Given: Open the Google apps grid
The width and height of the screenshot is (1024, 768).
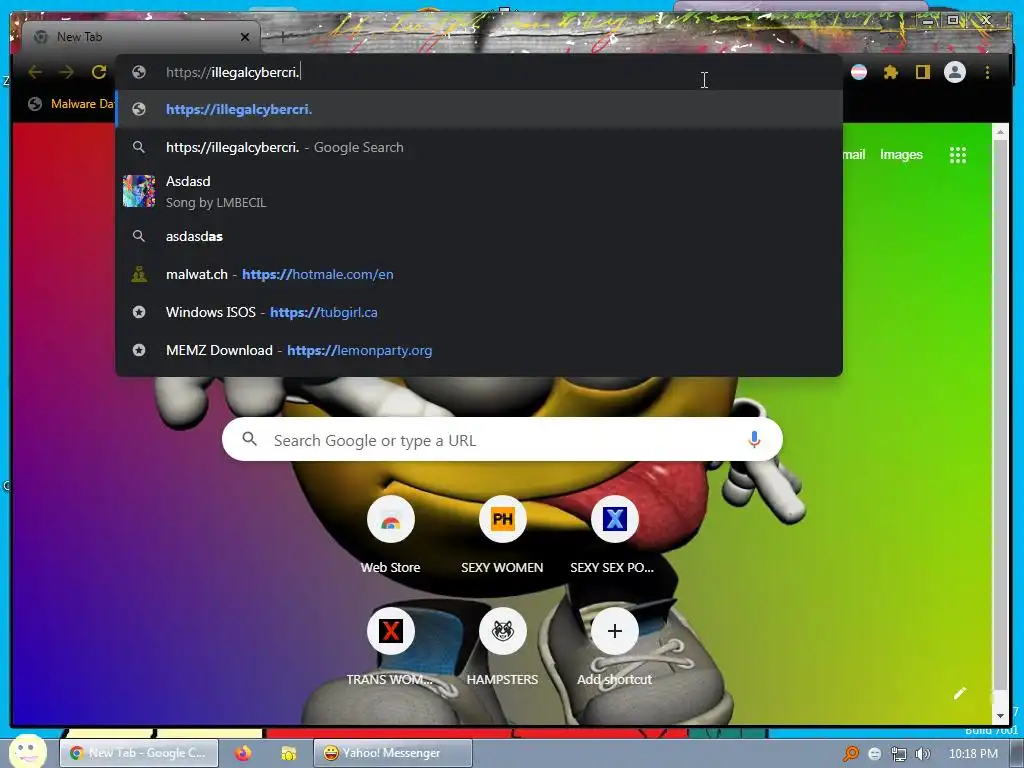Looking at the screenshot, I should pyautogui.click(x=957, y=155).
